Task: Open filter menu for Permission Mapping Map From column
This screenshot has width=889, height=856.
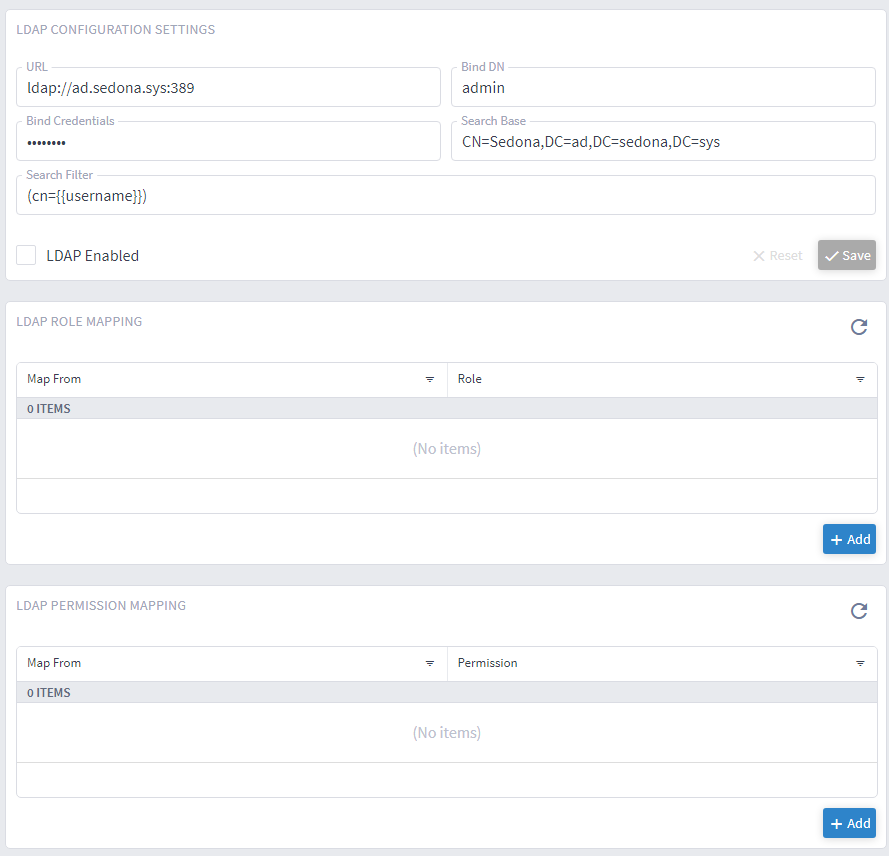Action: [430, 664]
